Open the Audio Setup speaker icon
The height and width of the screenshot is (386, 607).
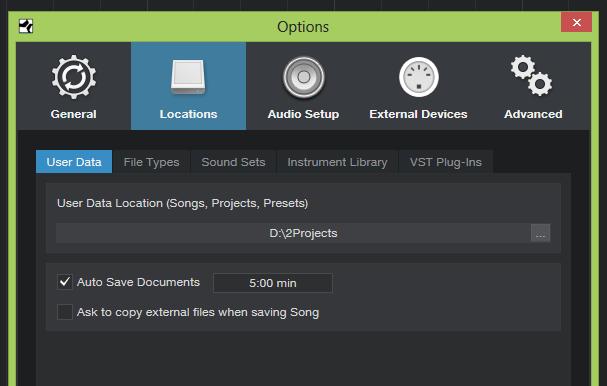click(x=304, y=77)
